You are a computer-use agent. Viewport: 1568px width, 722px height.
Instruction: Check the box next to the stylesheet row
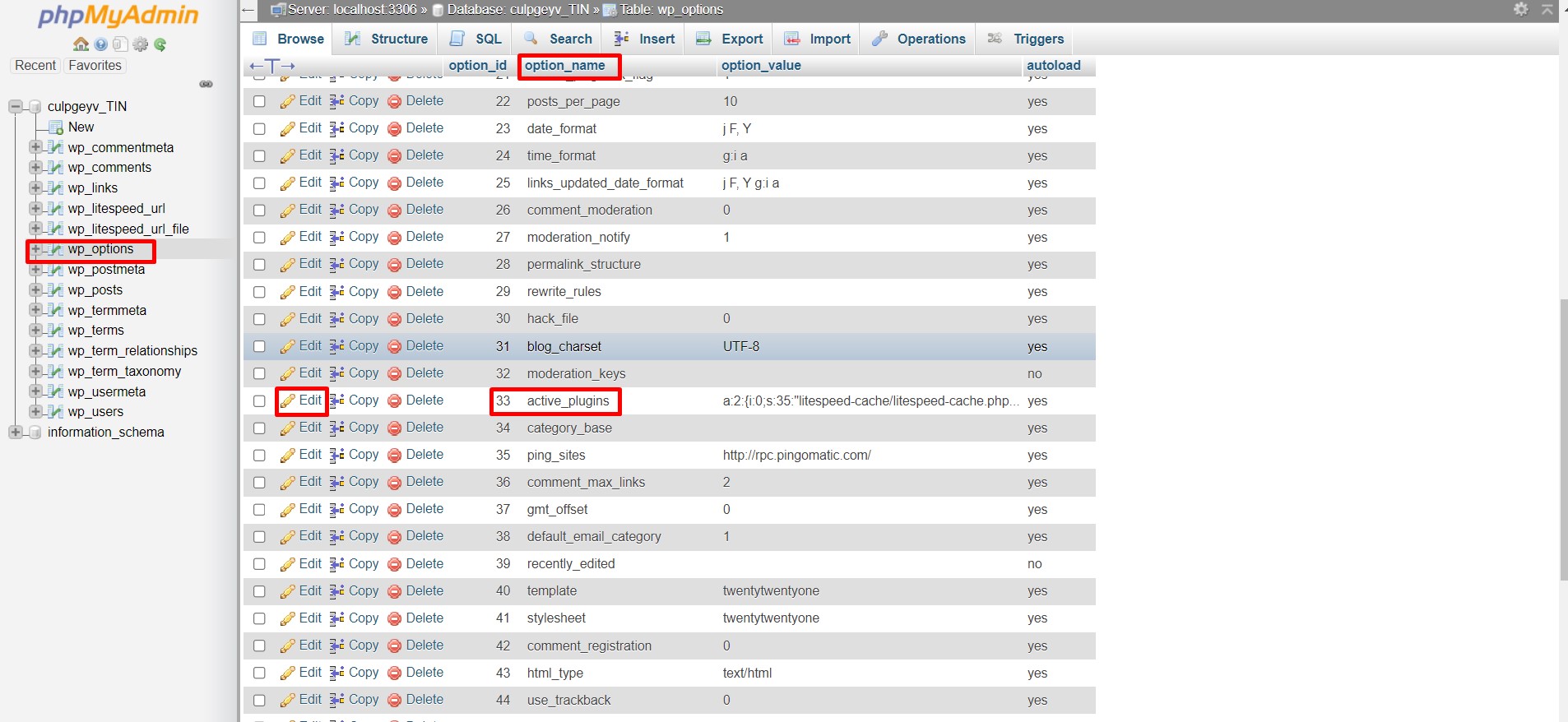point(260,618)
